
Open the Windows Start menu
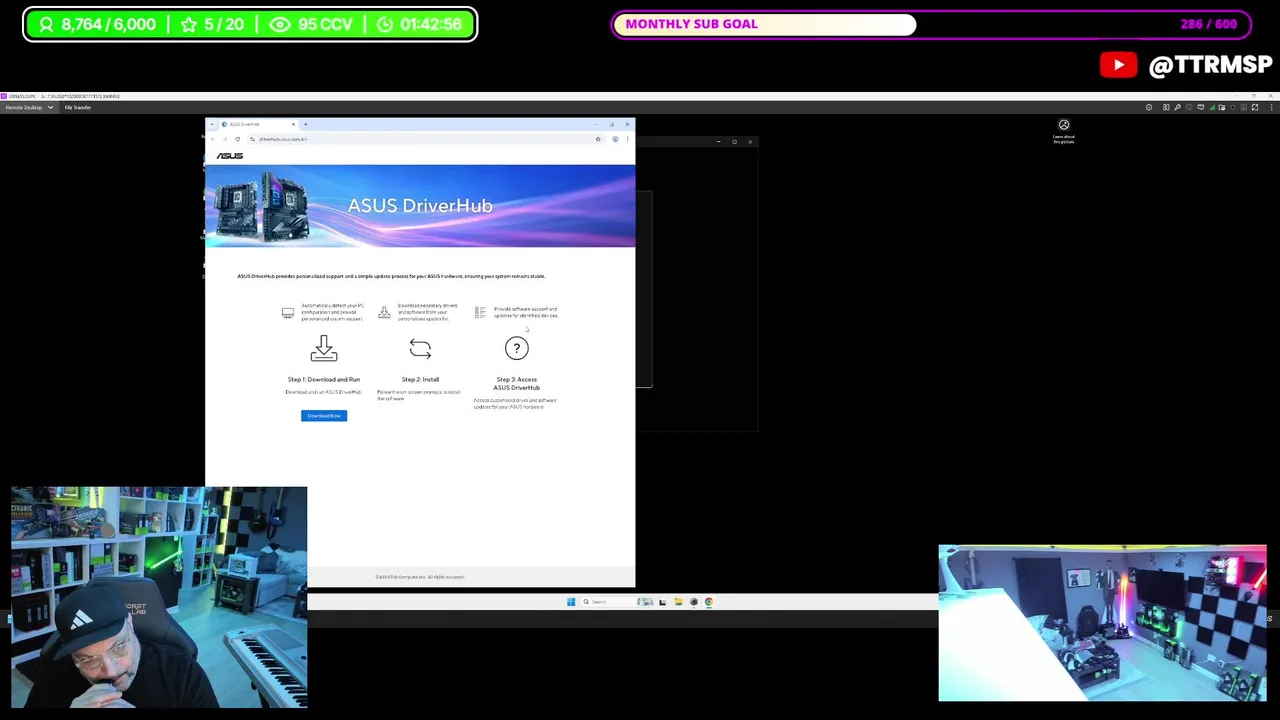[x=571, y=601]
